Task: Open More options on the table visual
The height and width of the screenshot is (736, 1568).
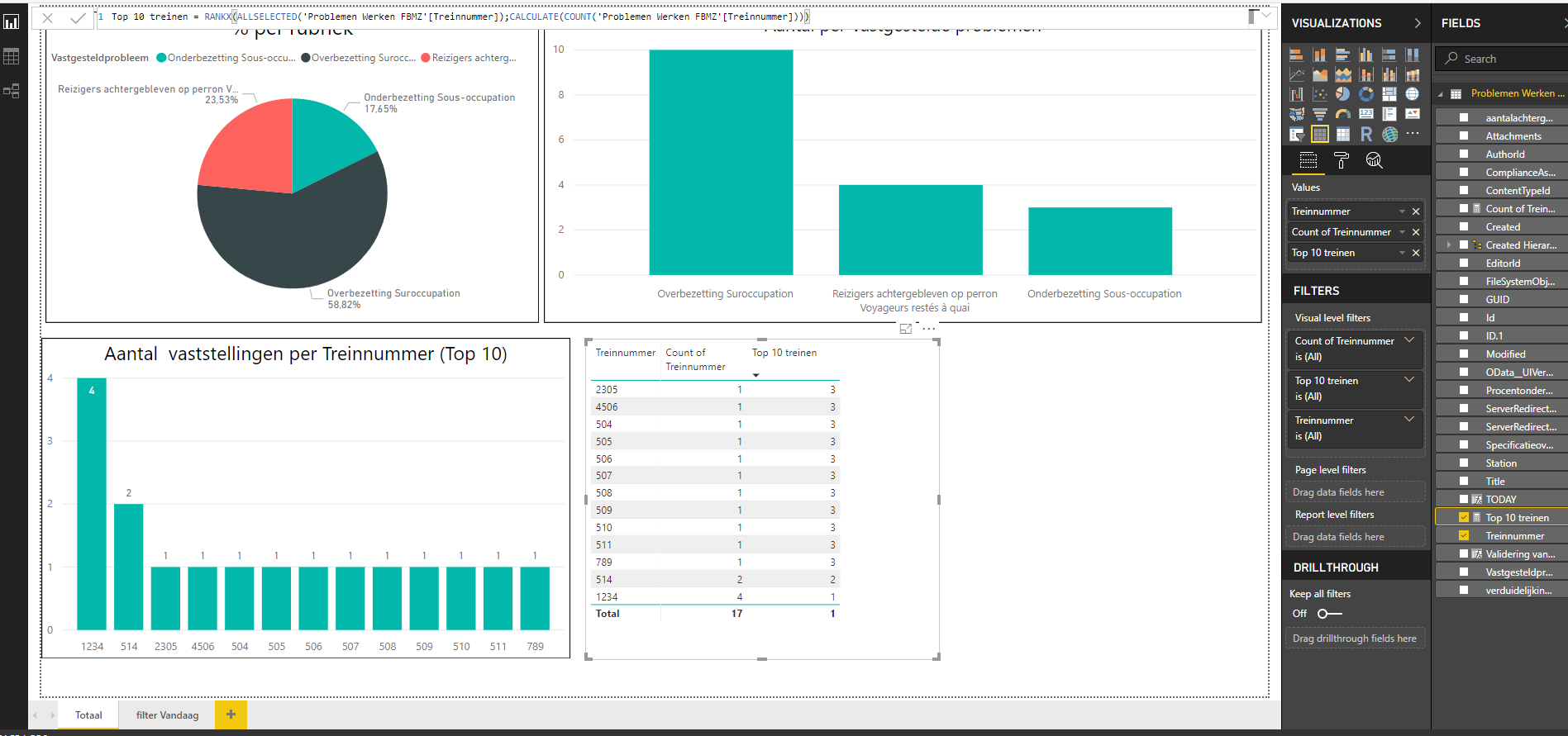Action: (x=929, y=329)
